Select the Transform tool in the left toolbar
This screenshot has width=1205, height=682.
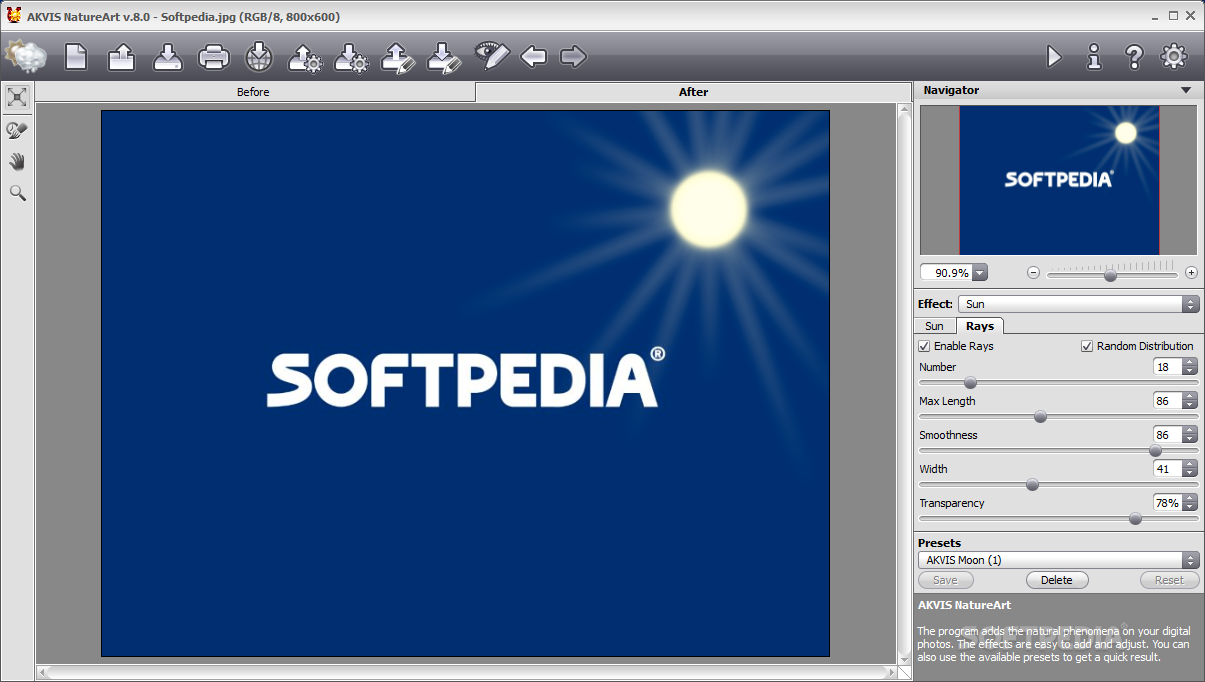[x=17, y=97]
